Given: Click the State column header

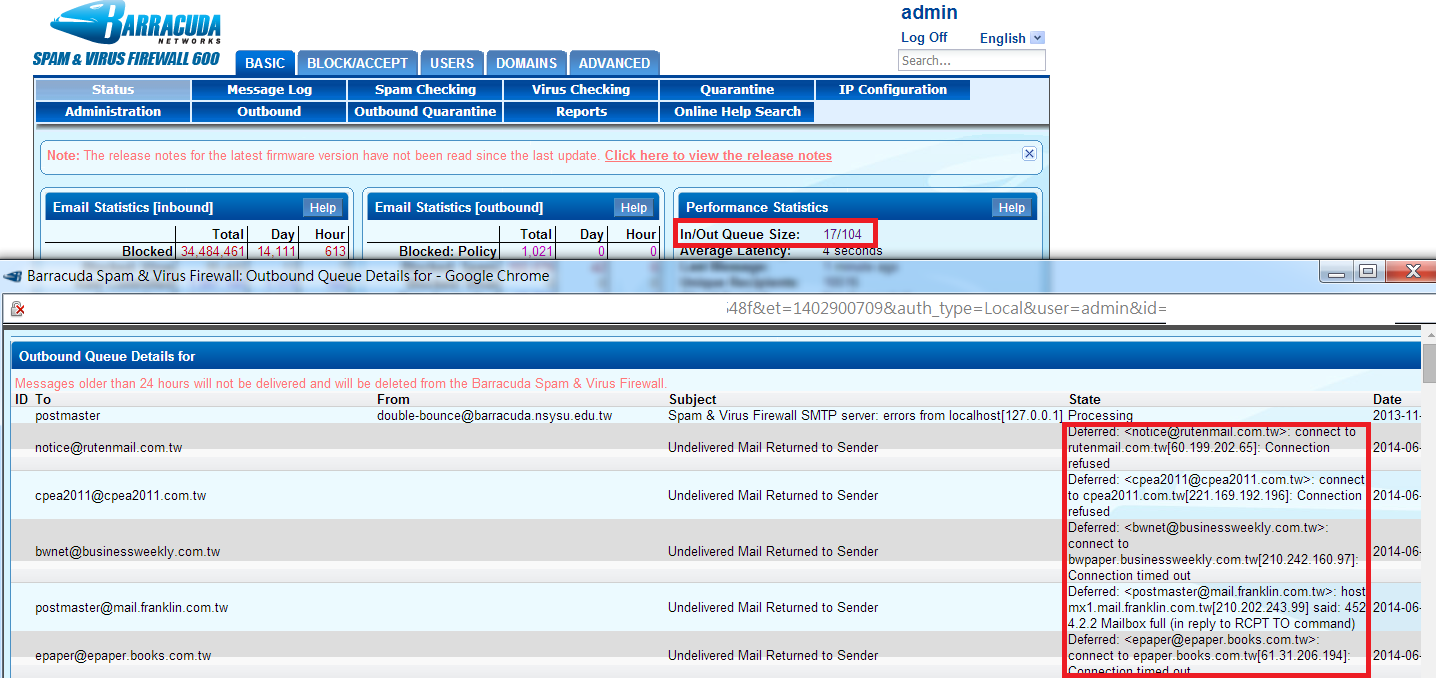Looking at the screenshot, I should [1084, 399].
